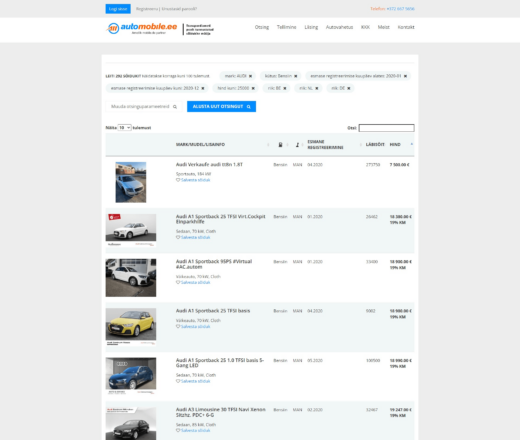Remove the 'hind kuni: 25000' filter

coord(253,88)
